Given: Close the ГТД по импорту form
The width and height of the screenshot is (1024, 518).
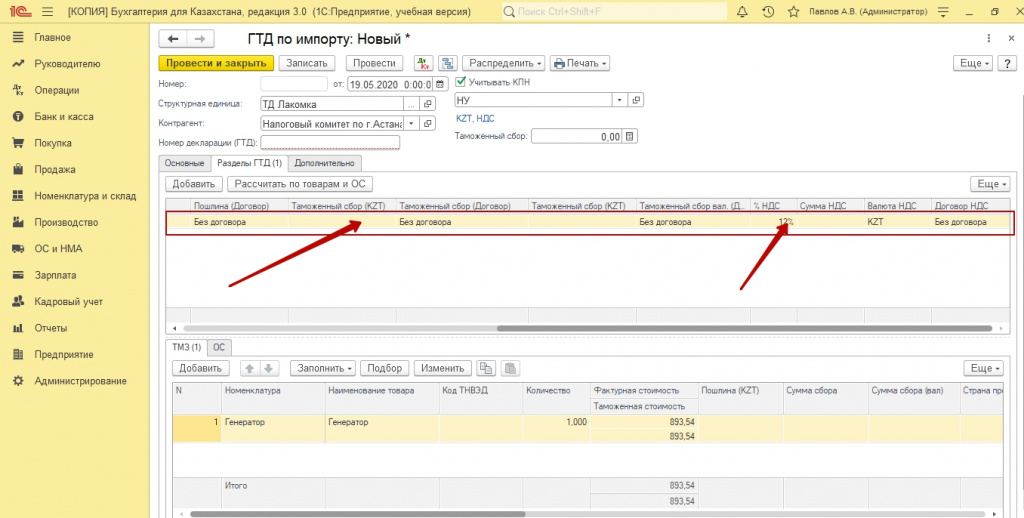Looking at the screenshot, I should [1011, 39].
